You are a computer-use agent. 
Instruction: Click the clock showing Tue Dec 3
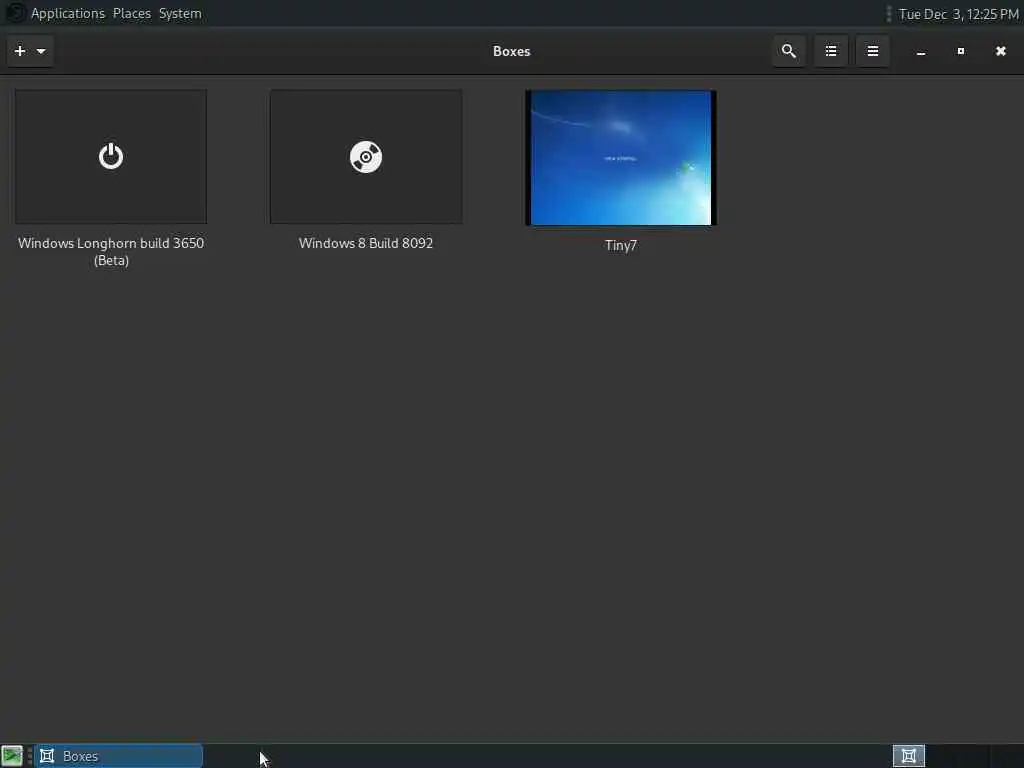point(958,14)
